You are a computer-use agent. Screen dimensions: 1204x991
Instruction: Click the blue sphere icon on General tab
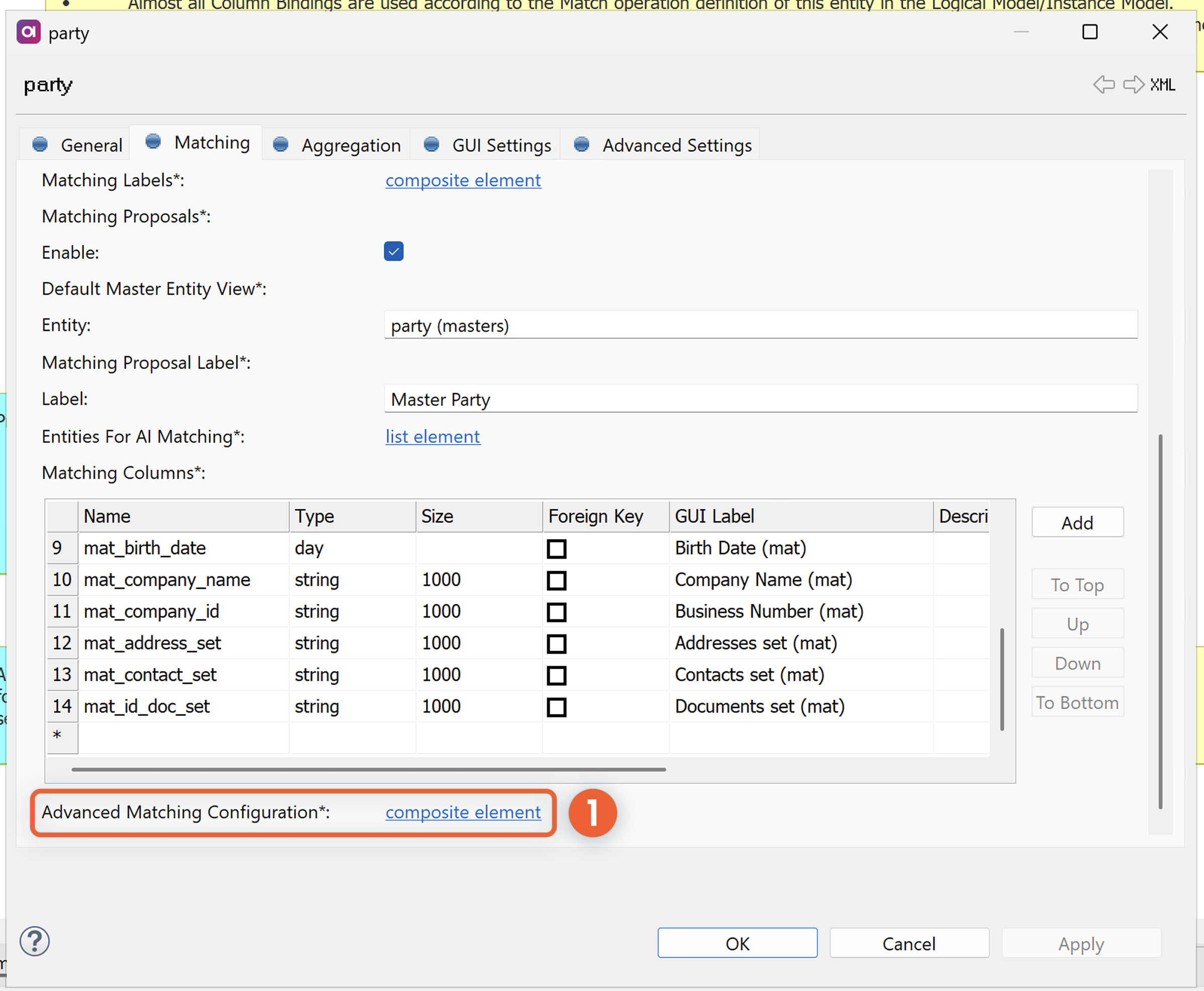click(x=40, y=144)
